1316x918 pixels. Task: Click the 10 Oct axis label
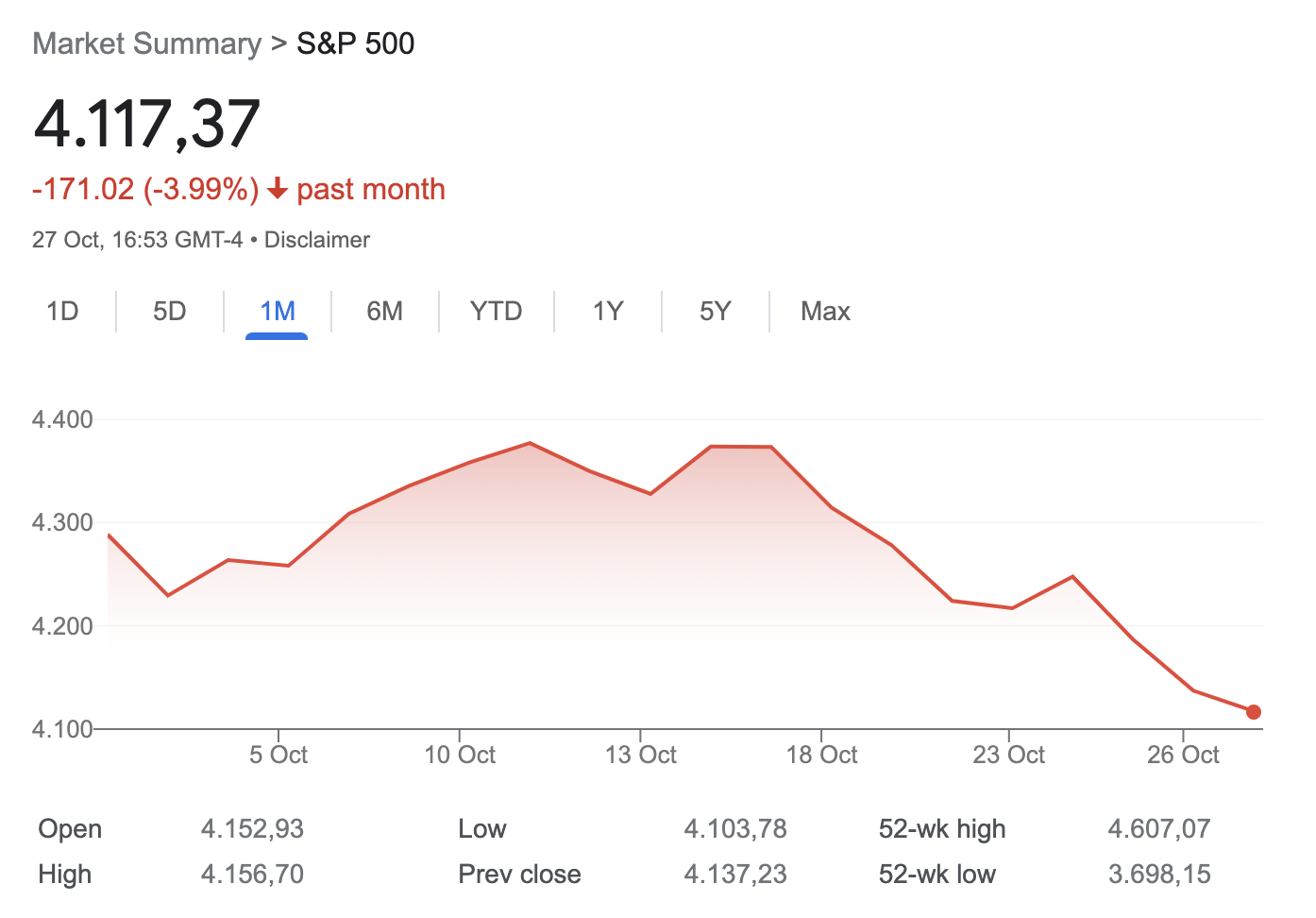460,755
